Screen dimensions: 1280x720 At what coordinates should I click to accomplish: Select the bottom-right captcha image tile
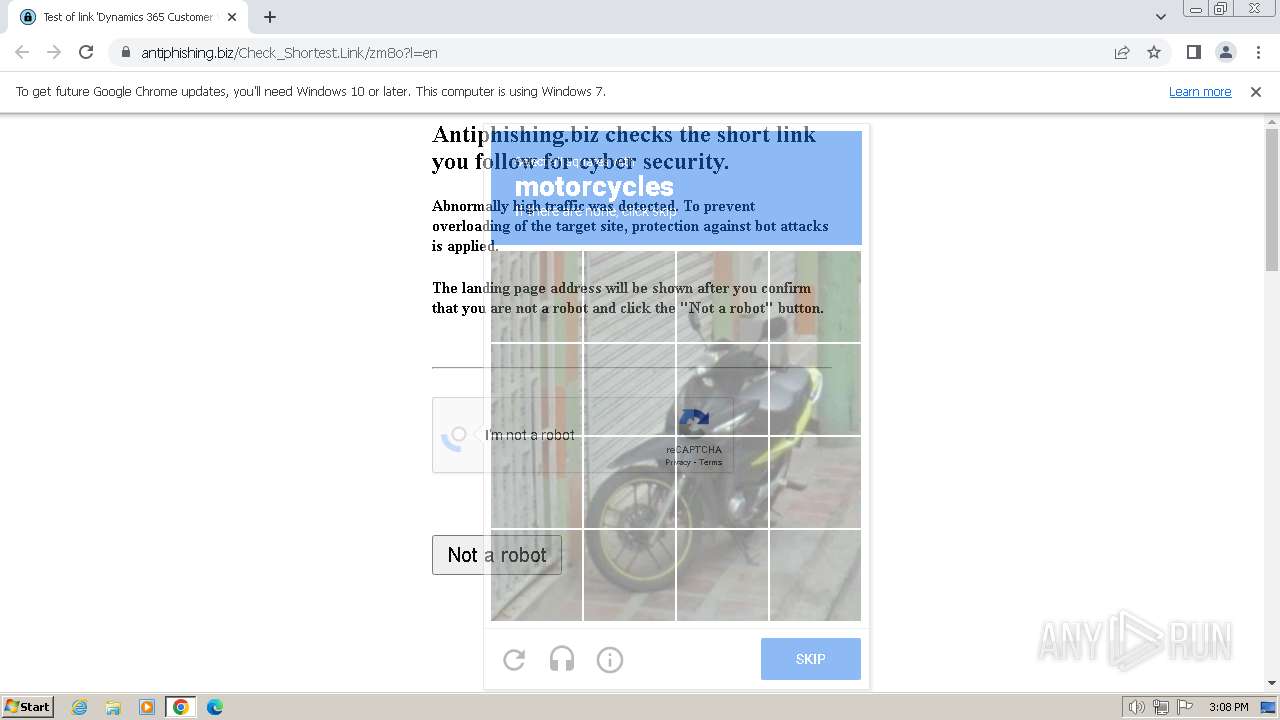click(x=815, y=575)
